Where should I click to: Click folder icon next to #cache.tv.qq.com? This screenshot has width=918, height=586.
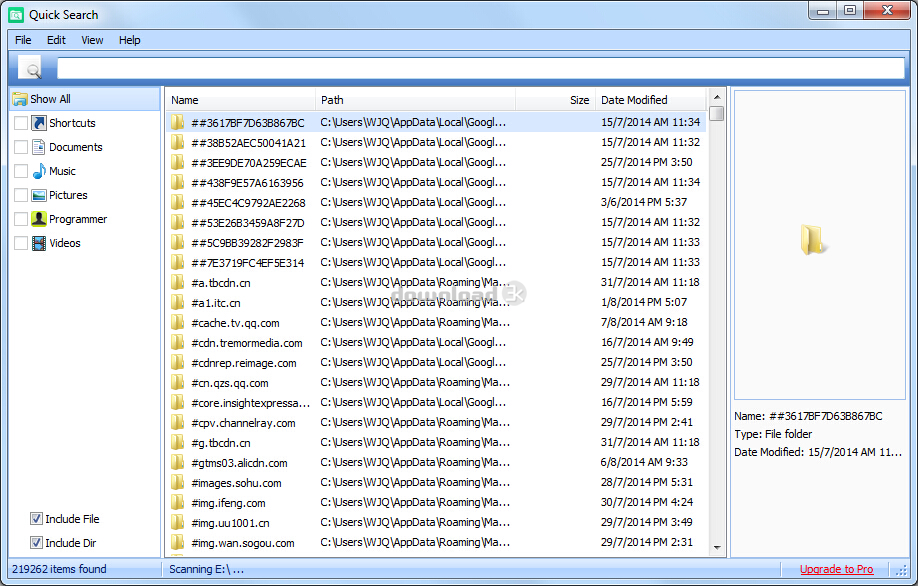pos(177,323)
